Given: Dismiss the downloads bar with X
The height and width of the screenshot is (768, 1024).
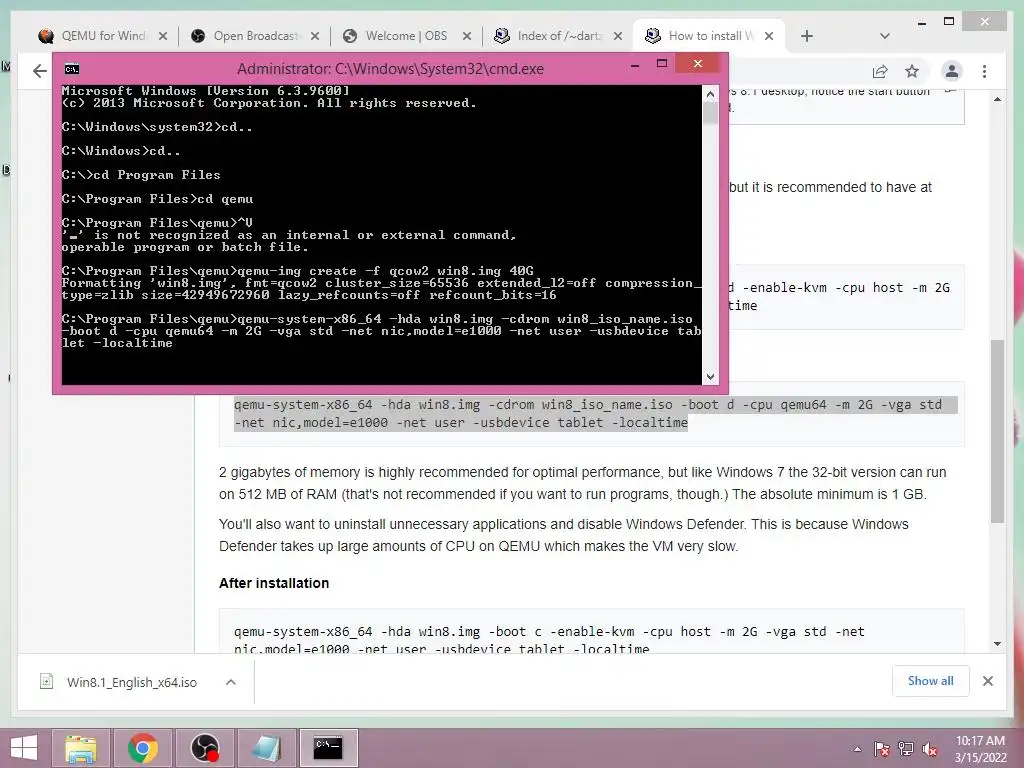Looking at the screenshot, I should pos(987,681).
